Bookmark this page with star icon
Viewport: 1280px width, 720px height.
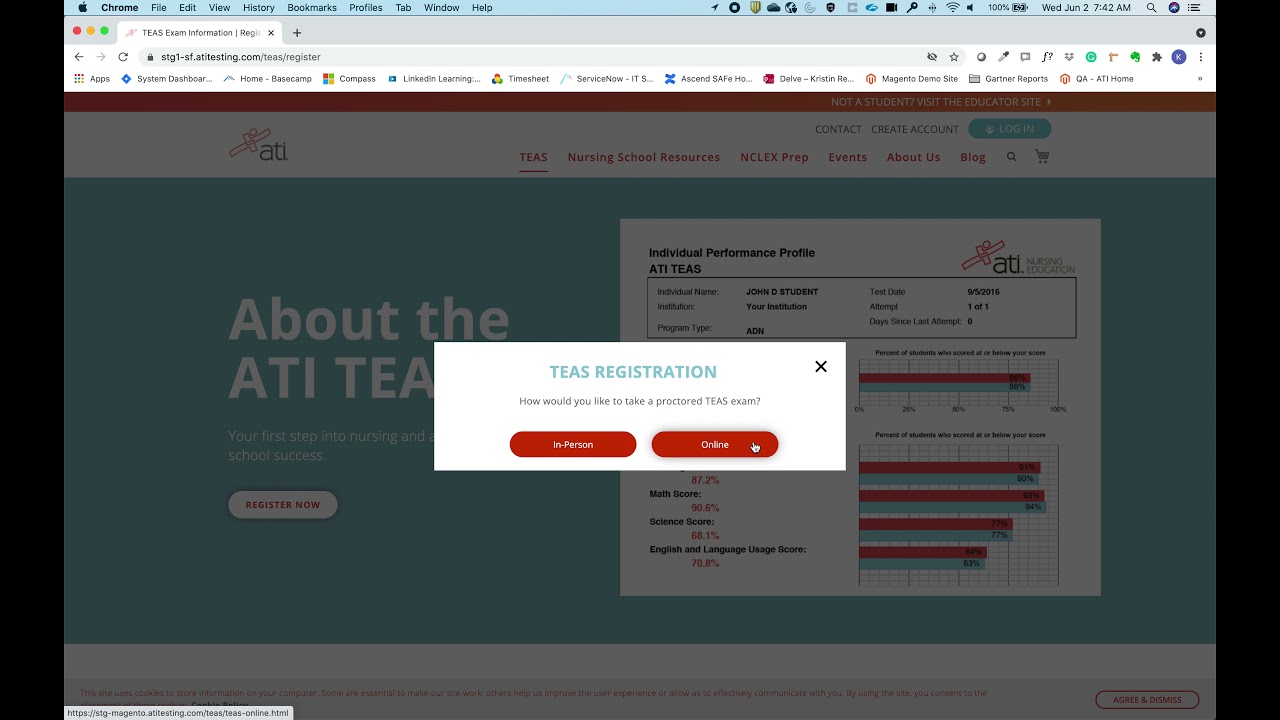click(954, 57)
